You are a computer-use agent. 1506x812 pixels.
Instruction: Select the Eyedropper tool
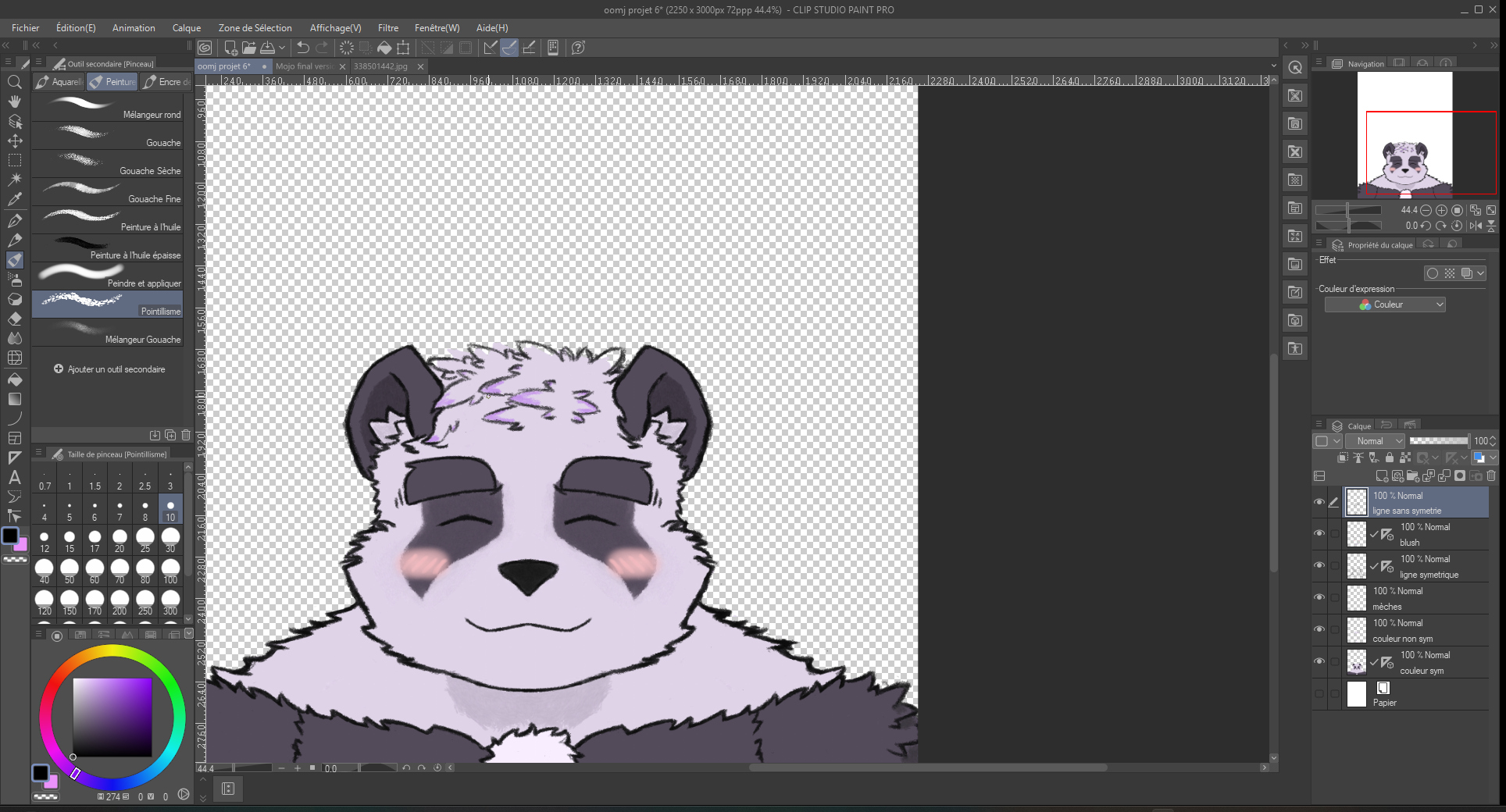pyautogui.click(x=14, y=199)
